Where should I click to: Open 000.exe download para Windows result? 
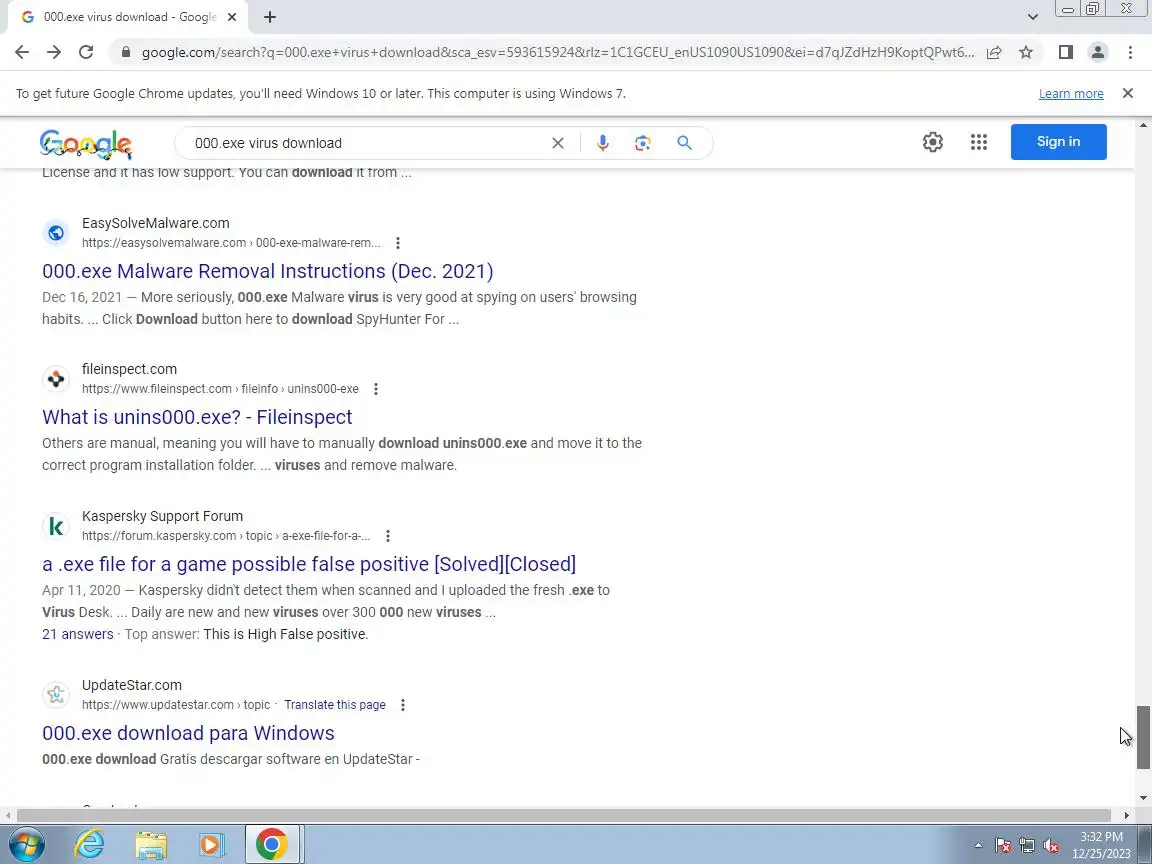pos(188,733)
